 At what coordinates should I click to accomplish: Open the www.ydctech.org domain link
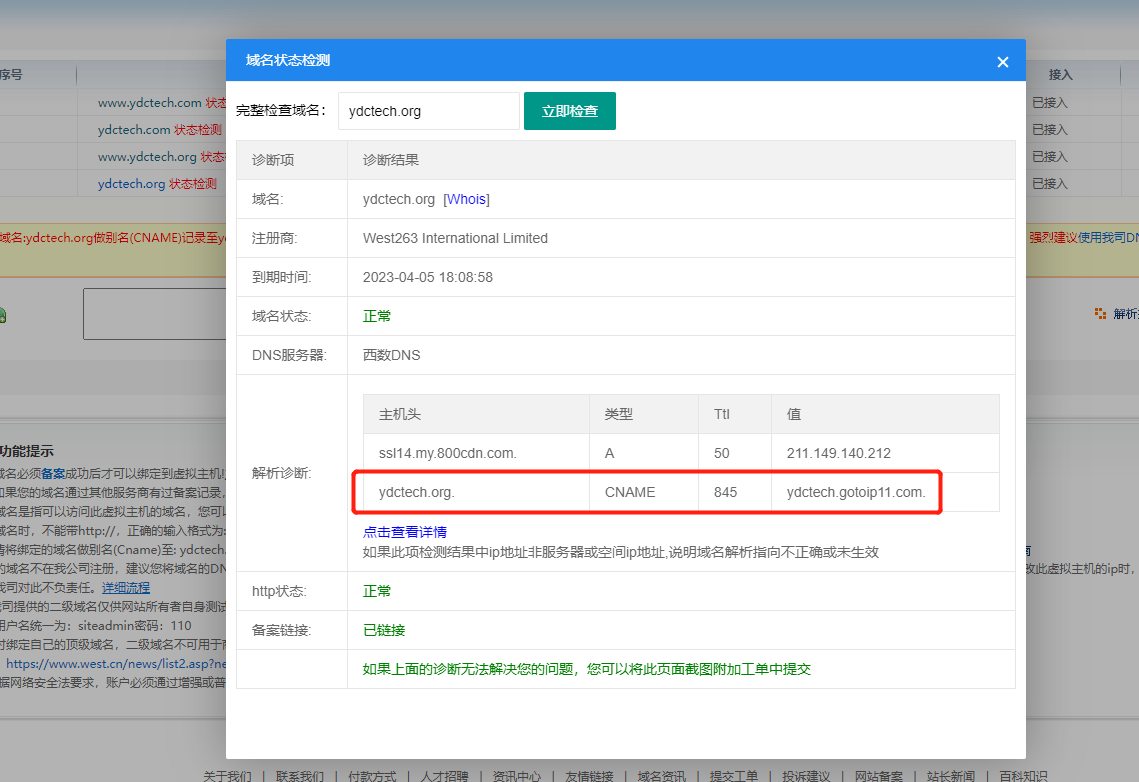[147, 157]
